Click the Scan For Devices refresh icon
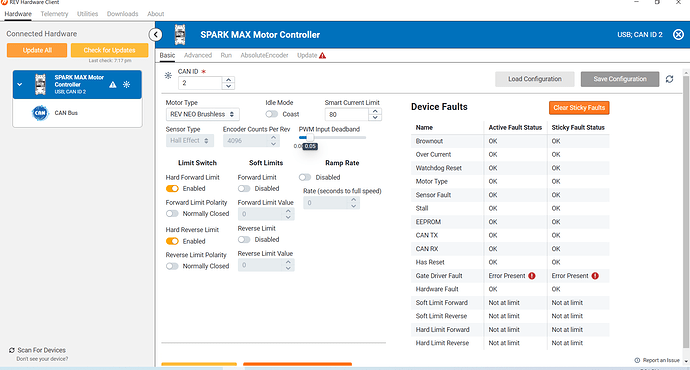 pos(12,350)
